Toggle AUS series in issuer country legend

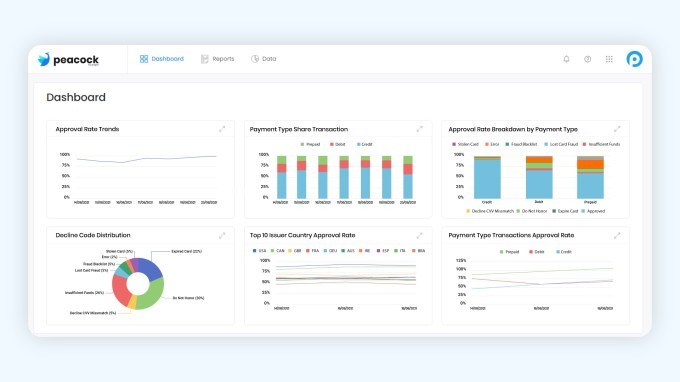click(348, 251)
